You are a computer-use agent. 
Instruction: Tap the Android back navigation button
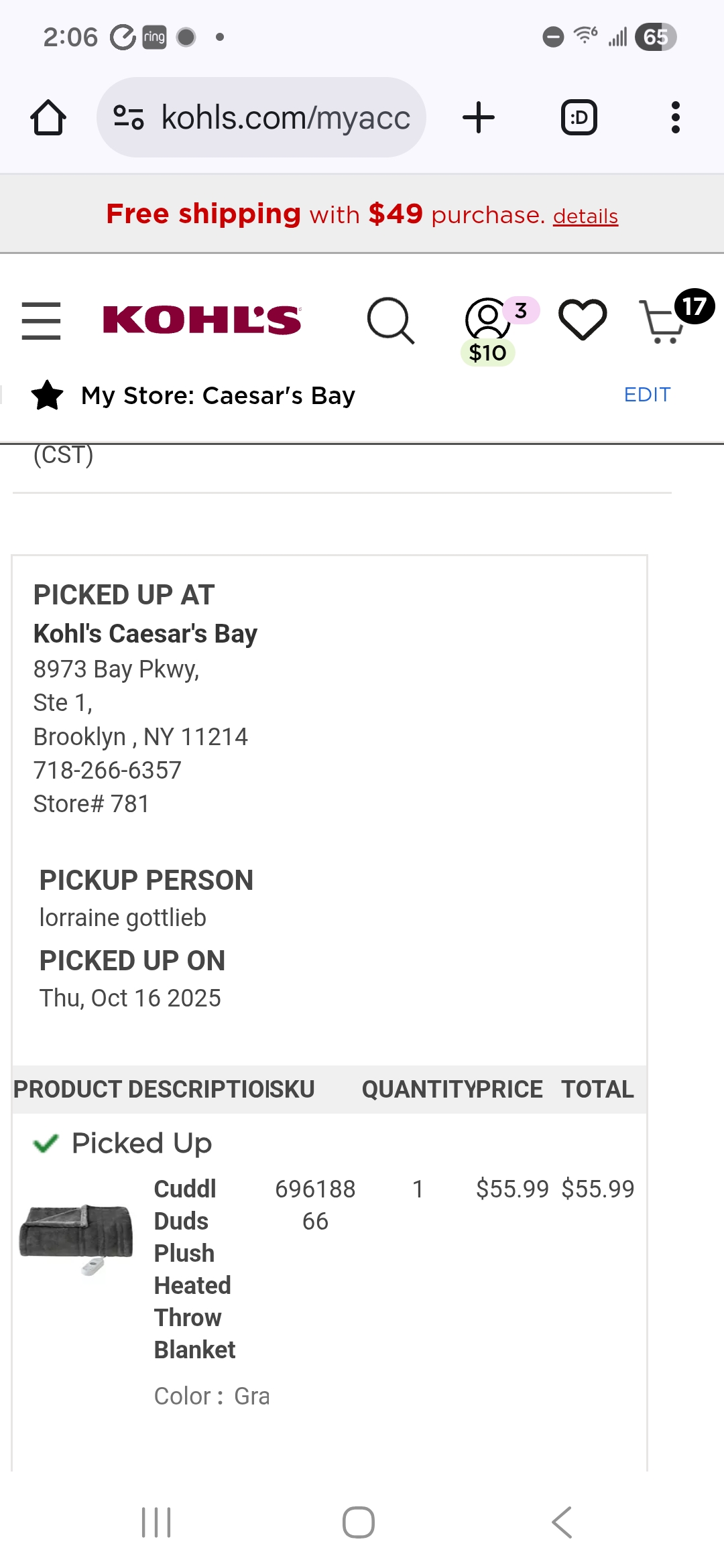(562, 1522)
